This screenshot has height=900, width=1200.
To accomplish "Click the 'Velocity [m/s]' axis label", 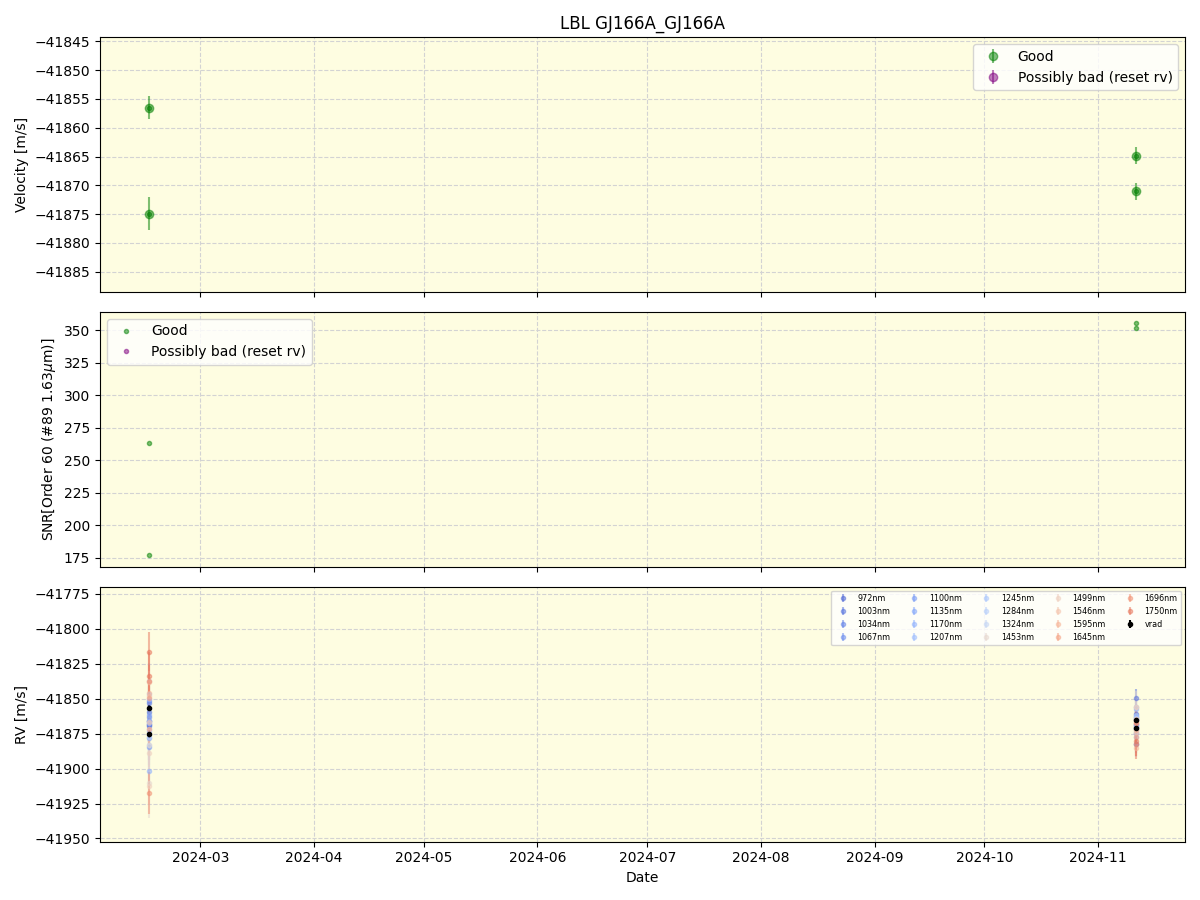I will click(21, 165).
